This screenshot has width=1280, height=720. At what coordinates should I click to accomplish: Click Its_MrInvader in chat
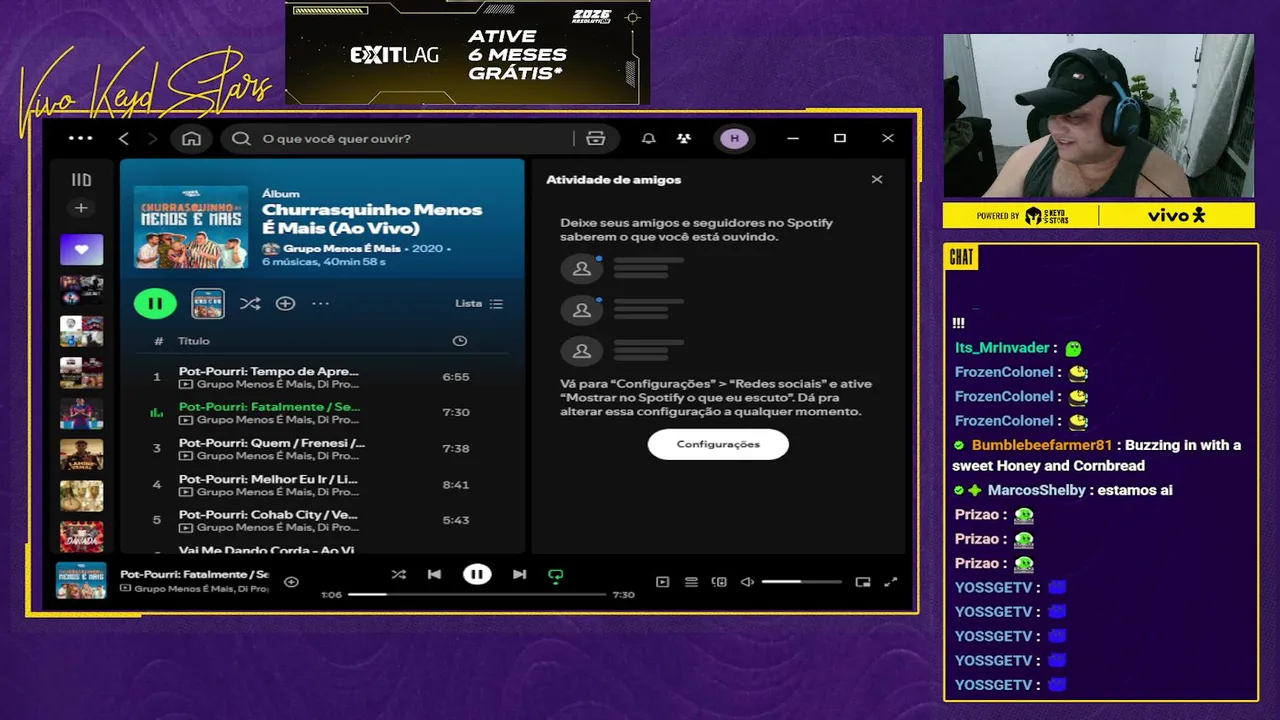point(1002,348)
